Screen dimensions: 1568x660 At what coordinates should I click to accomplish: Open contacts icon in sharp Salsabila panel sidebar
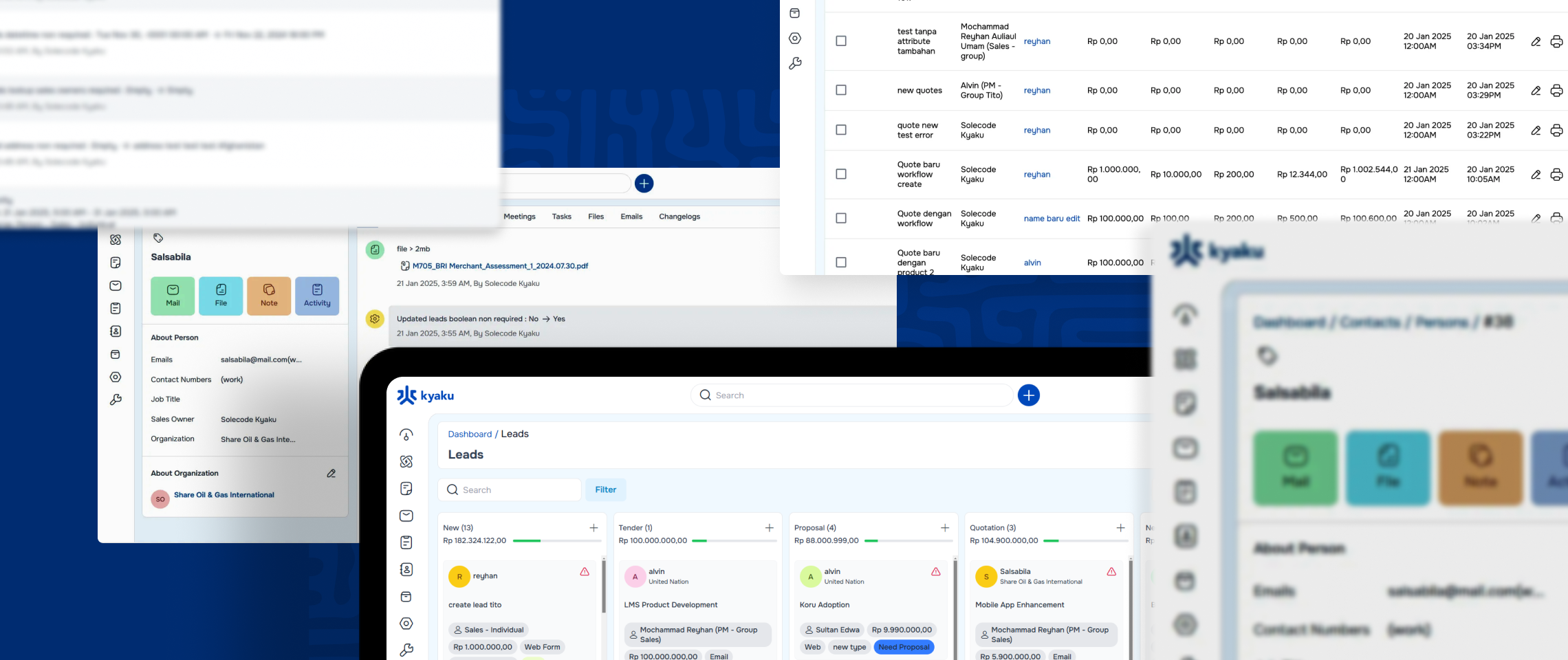116,331
